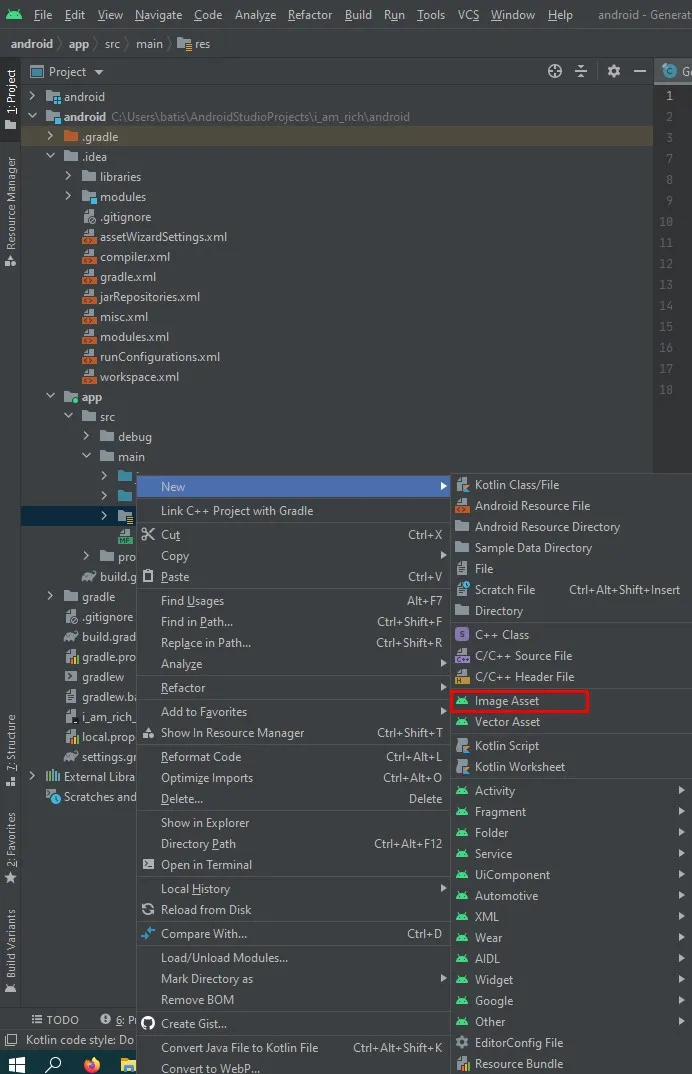692x1074 pixels.
Task: Select Resource Bundle entry
Action: (571, 1064)
